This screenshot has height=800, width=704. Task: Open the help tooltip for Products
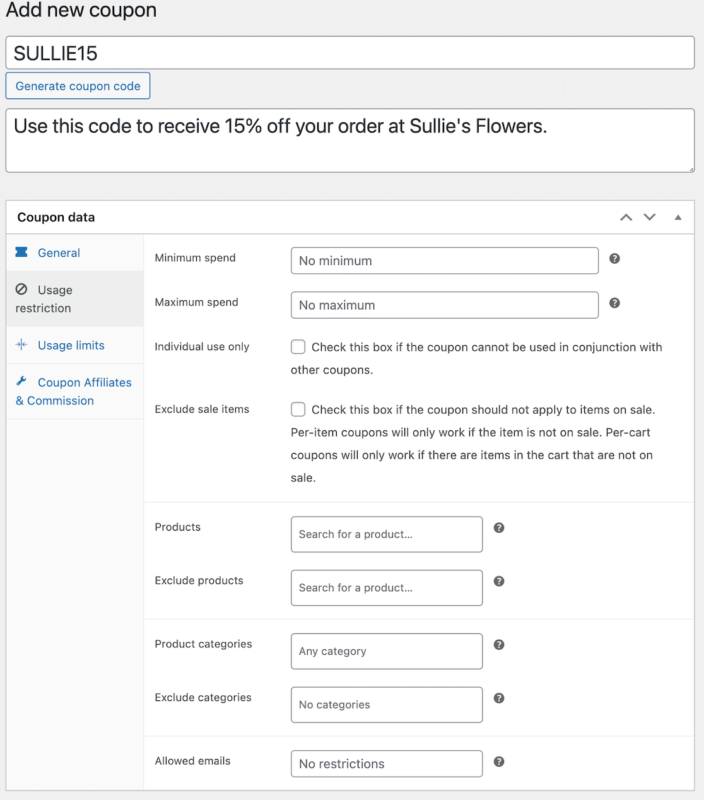pos(499,528)
